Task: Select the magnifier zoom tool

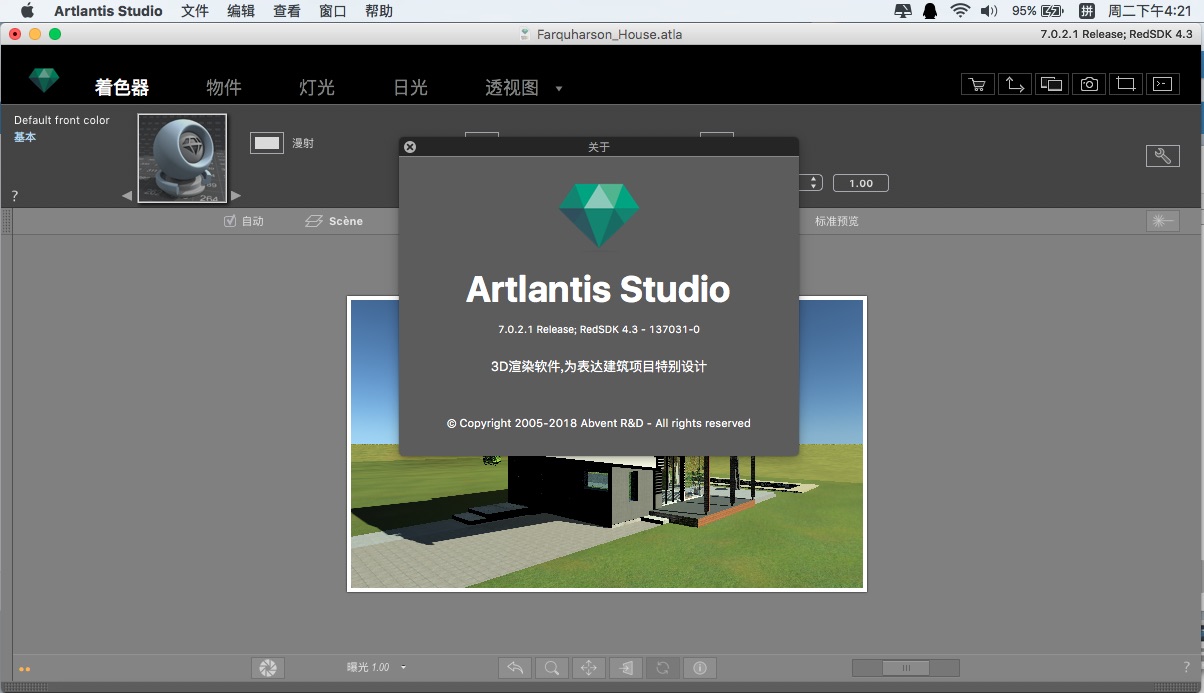Action: [x=551, y=667]
